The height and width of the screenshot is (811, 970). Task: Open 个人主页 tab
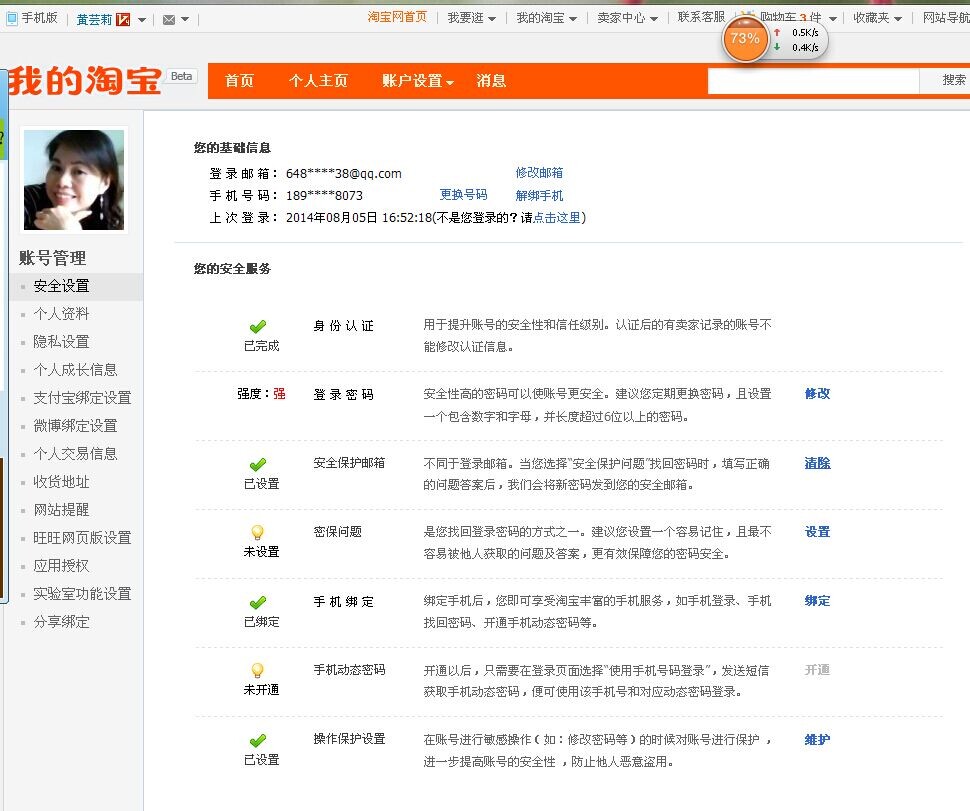[x=318, y=81]
